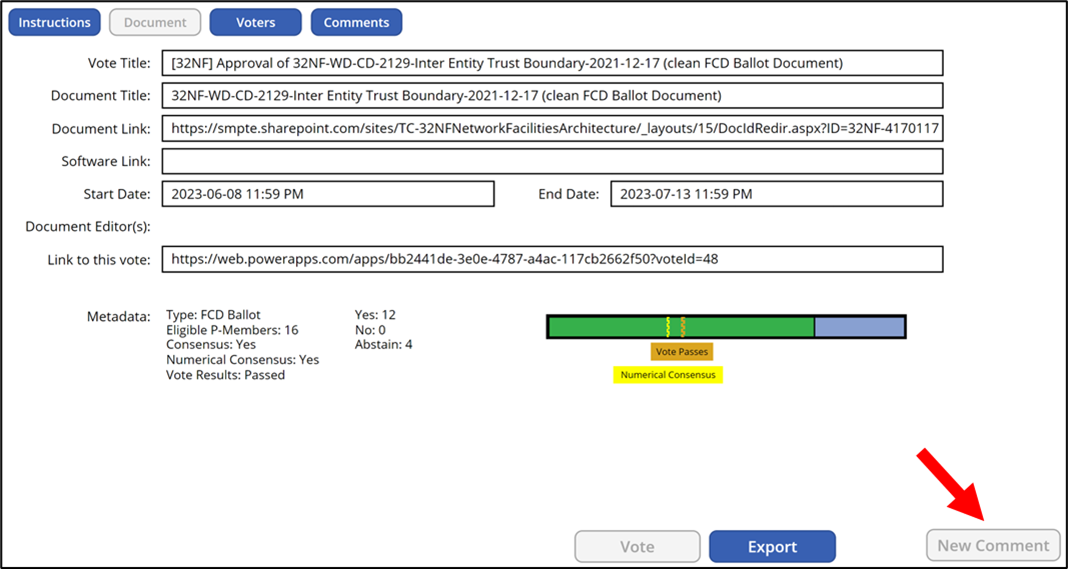This screenshot has width=1068, height=569.
Task: Add a New Comment
Action: coord(992,545)
